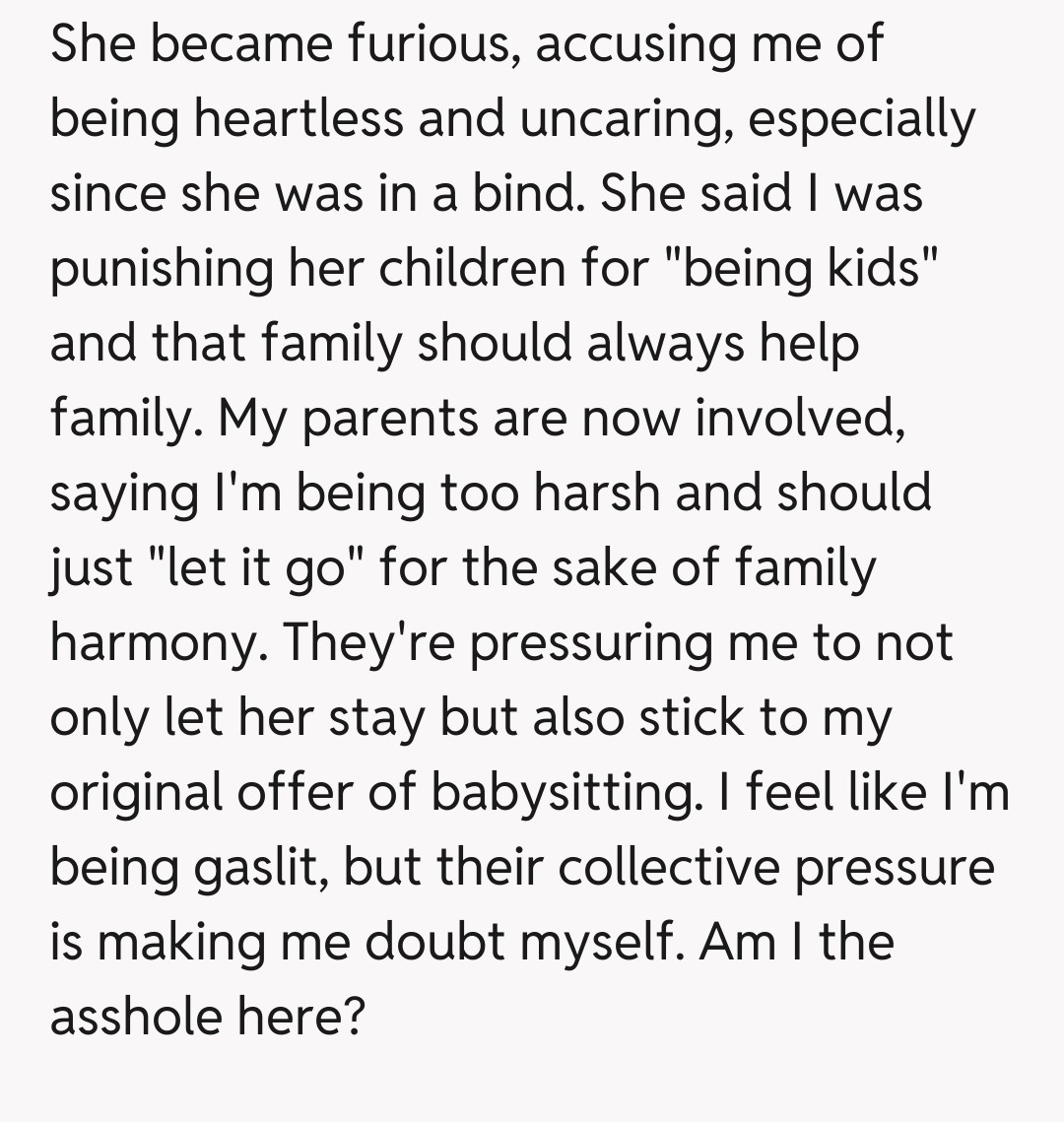The image size is (1064, 1122).
Task: Click the word "especially"
Action: coord(861,120)
